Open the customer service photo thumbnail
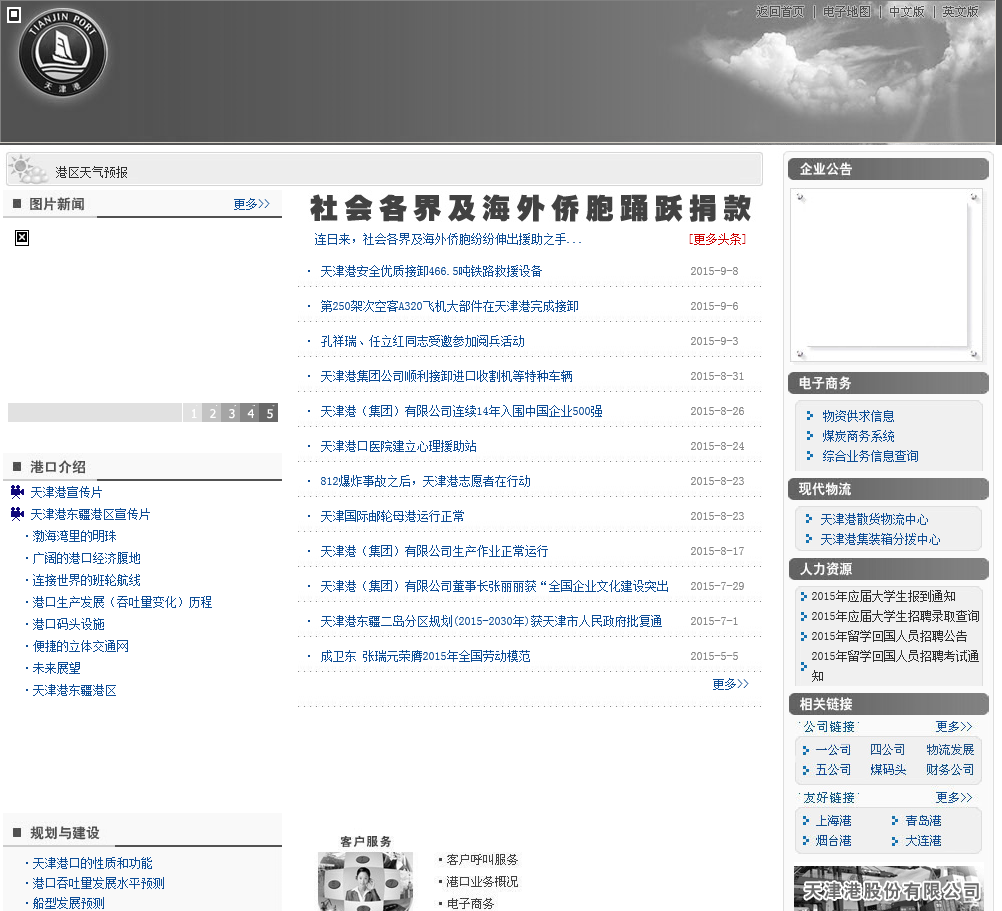The width and height of the screenshot is (1002, 911). [x=365, y=881]
